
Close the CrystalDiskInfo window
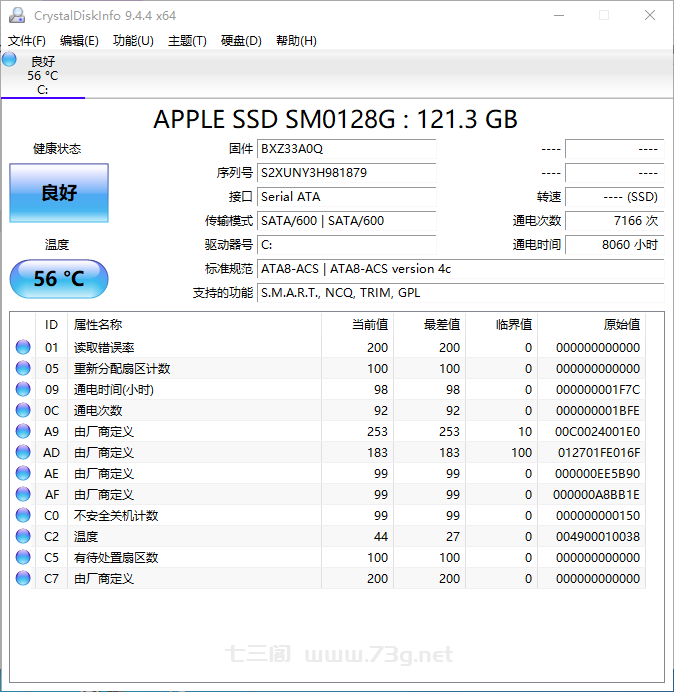click(x=650, y=15)
